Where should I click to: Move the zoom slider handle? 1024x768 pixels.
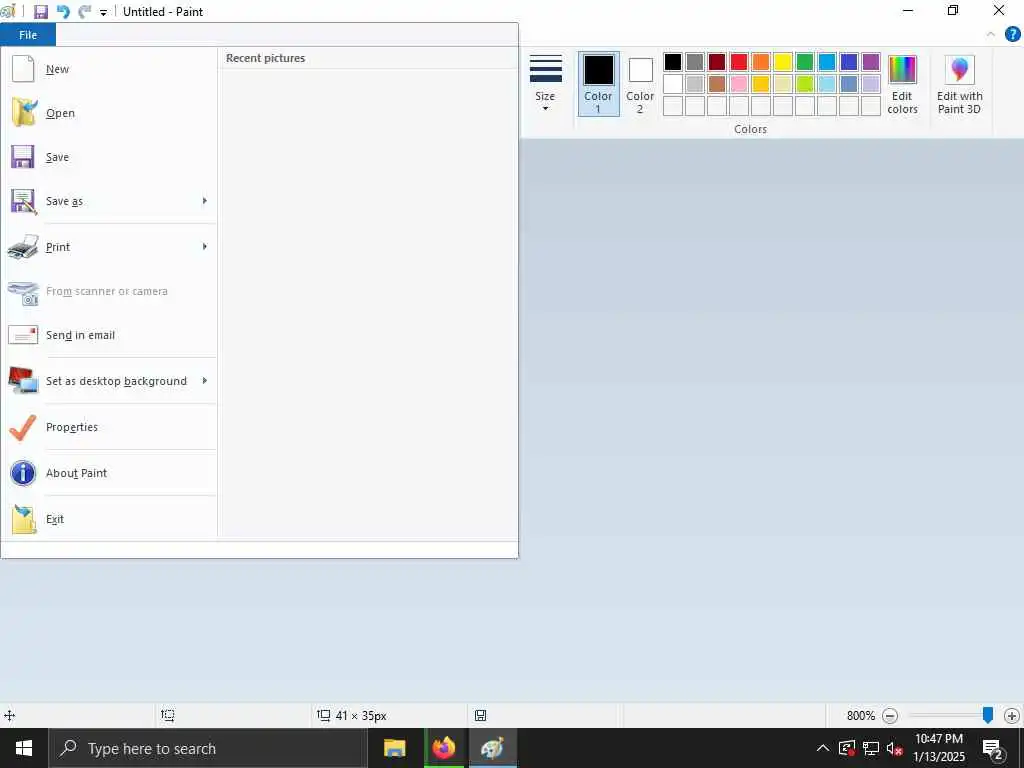(x=987, y=715)
